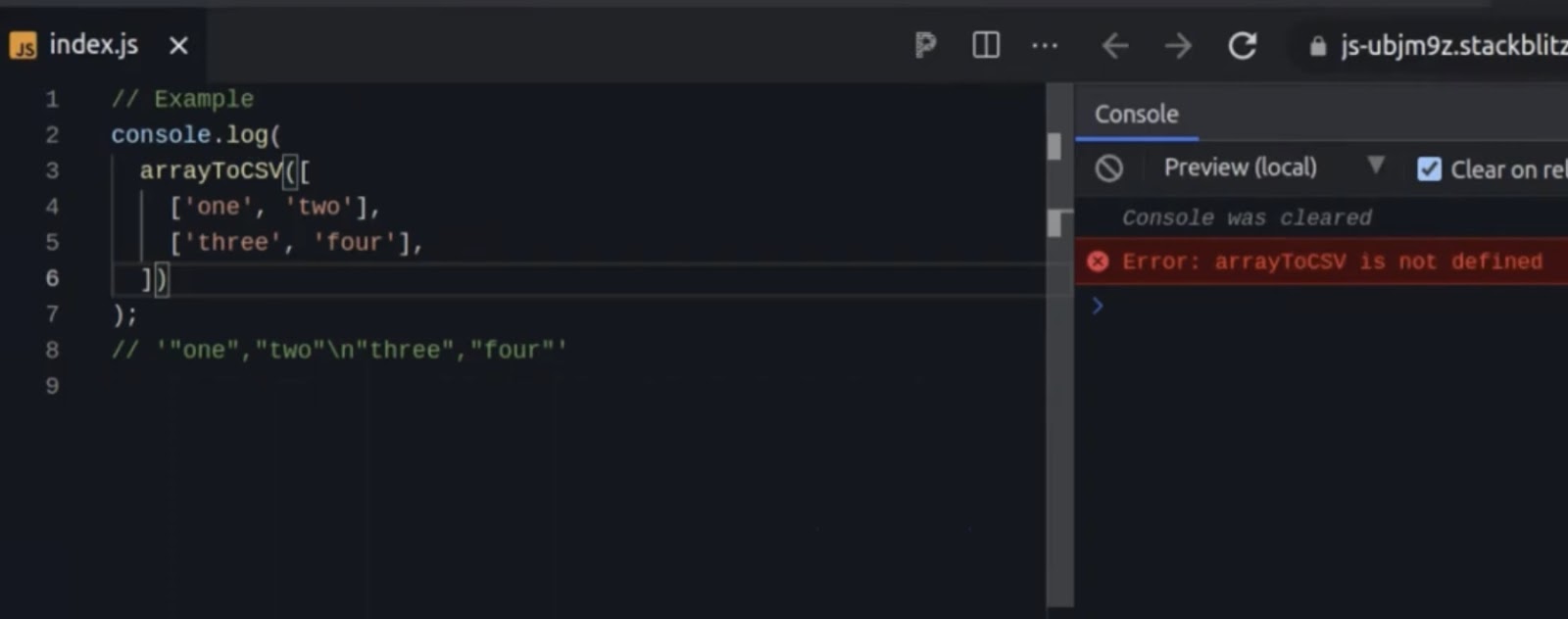This screenshot has height=619, width=1568.
Task: Toggle the Clear on reload checkbox
Action: (x=1429, y=168)
